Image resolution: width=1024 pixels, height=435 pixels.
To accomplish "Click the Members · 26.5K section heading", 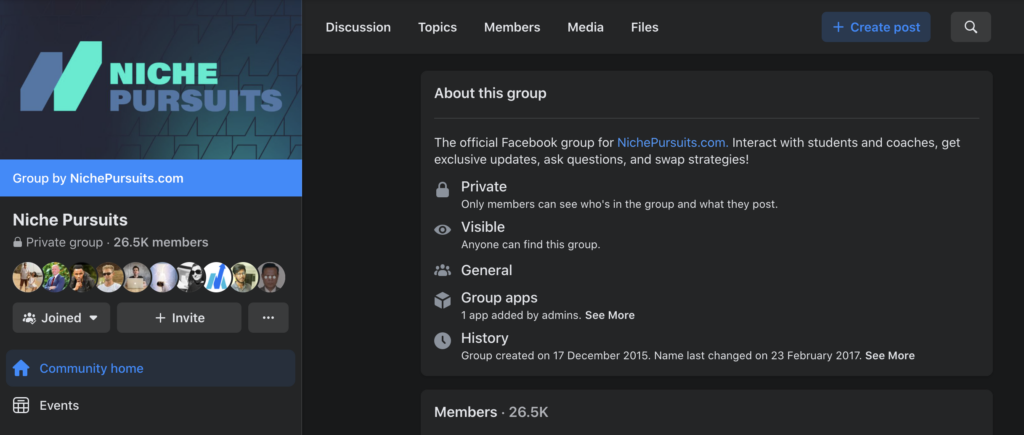I will [491, 412].
